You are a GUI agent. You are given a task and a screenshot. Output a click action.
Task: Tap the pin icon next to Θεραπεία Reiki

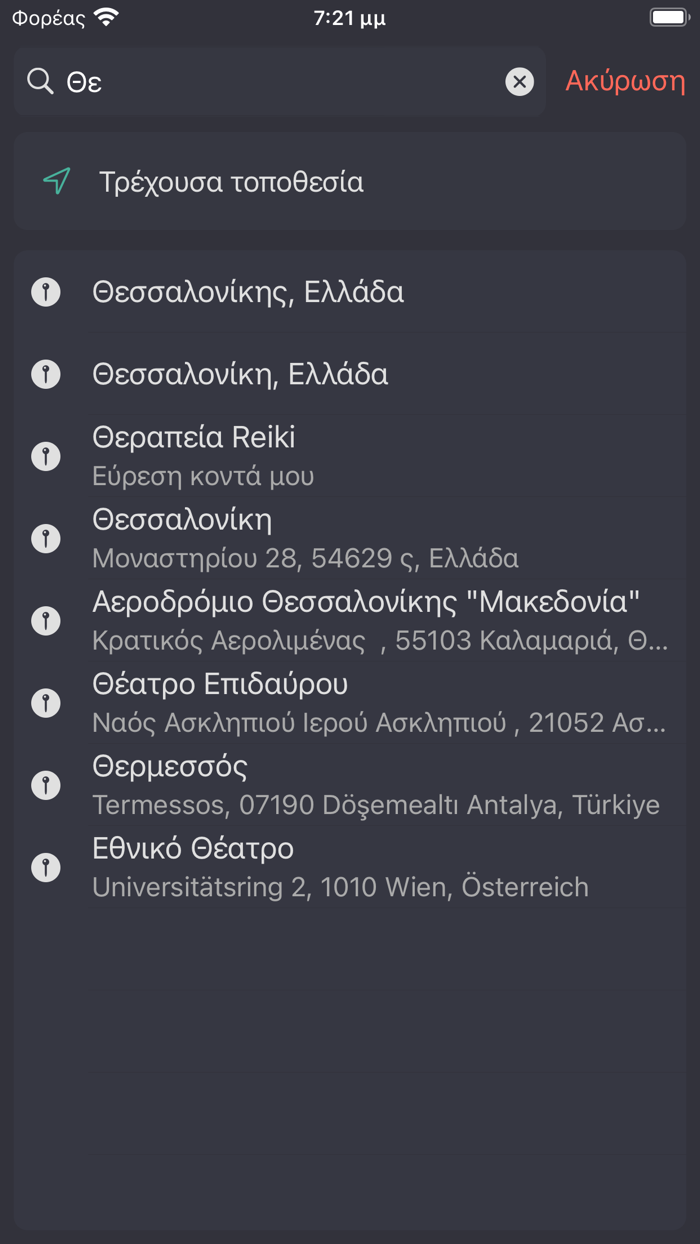coord(45,455)
